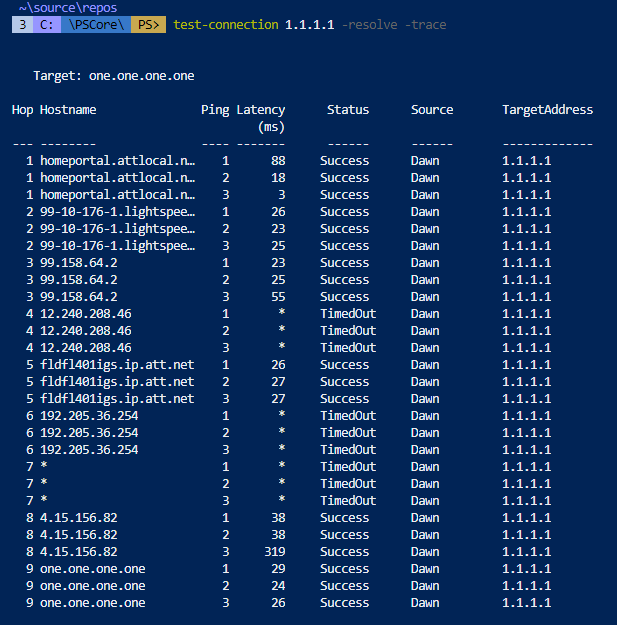Image resolution: width=617 pixels, height=625 pixels.
Task: Click latency 23 in hop 2 ping 2 row
Action: 278,229
